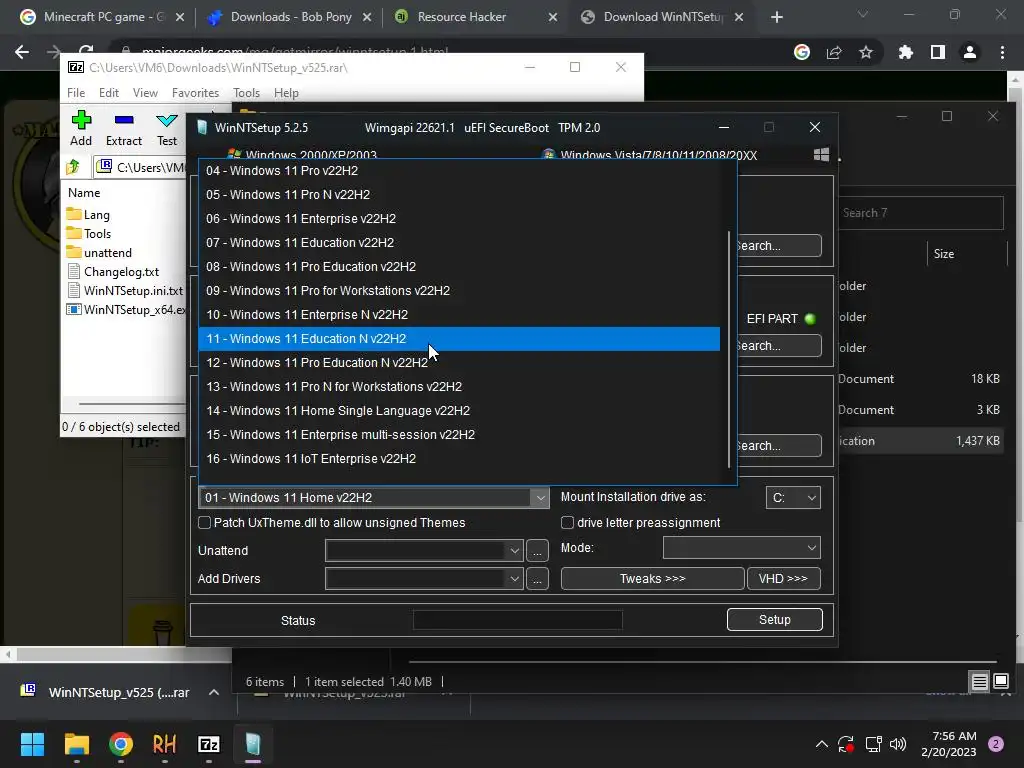
Task: Click WinNTSetup taskbar icon
Action: pyautogui.click(x=253, y=744)
